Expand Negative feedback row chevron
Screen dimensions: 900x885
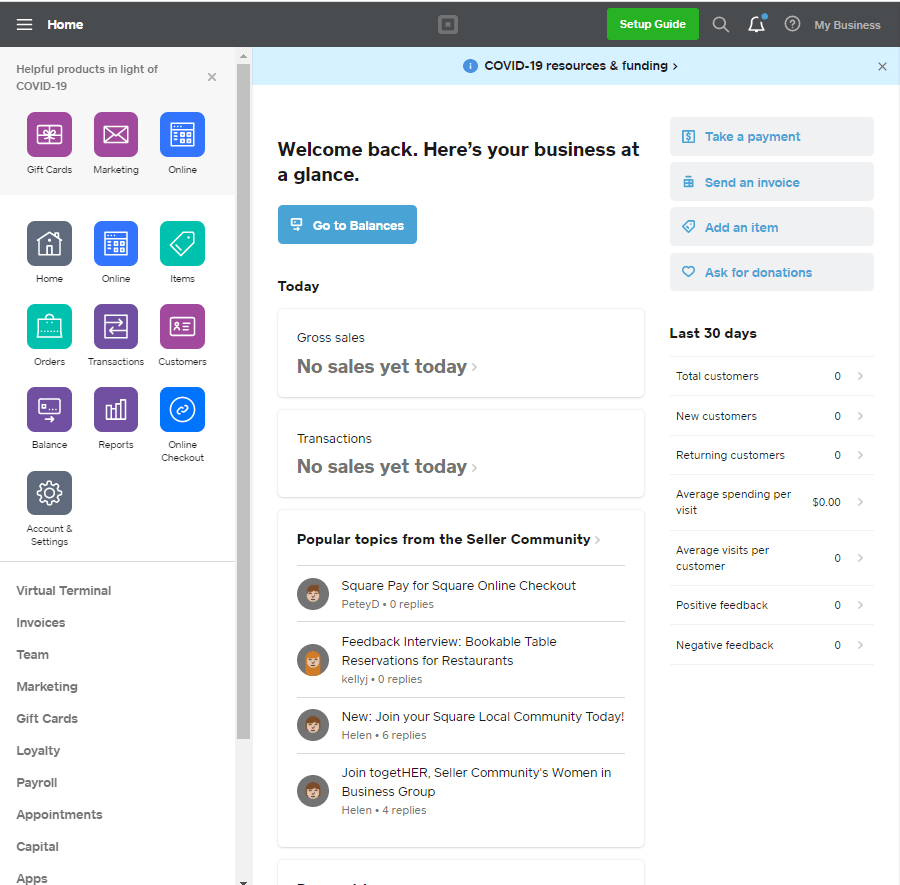click(x=860, y=645)
